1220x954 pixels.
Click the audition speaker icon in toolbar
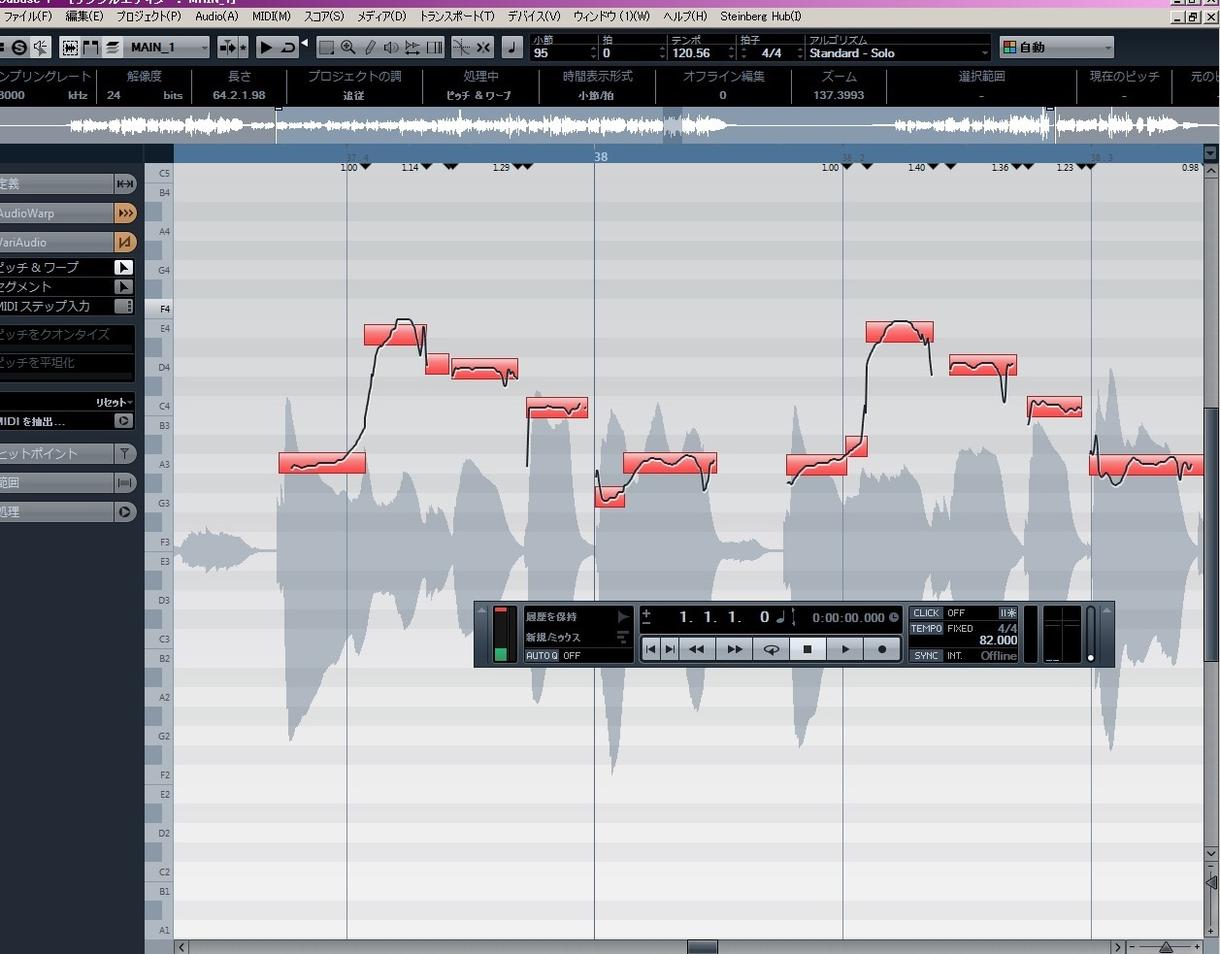tap(40, 47)
